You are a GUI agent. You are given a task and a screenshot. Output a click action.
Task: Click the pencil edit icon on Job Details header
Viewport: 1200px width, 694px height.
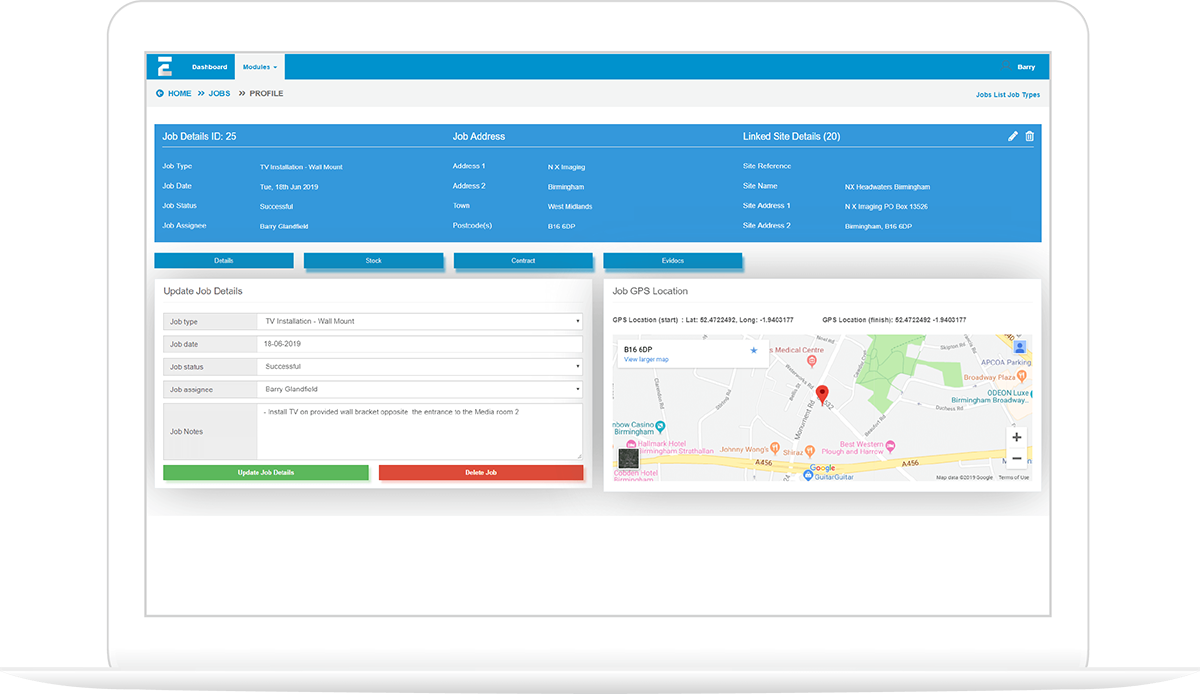1012,136
